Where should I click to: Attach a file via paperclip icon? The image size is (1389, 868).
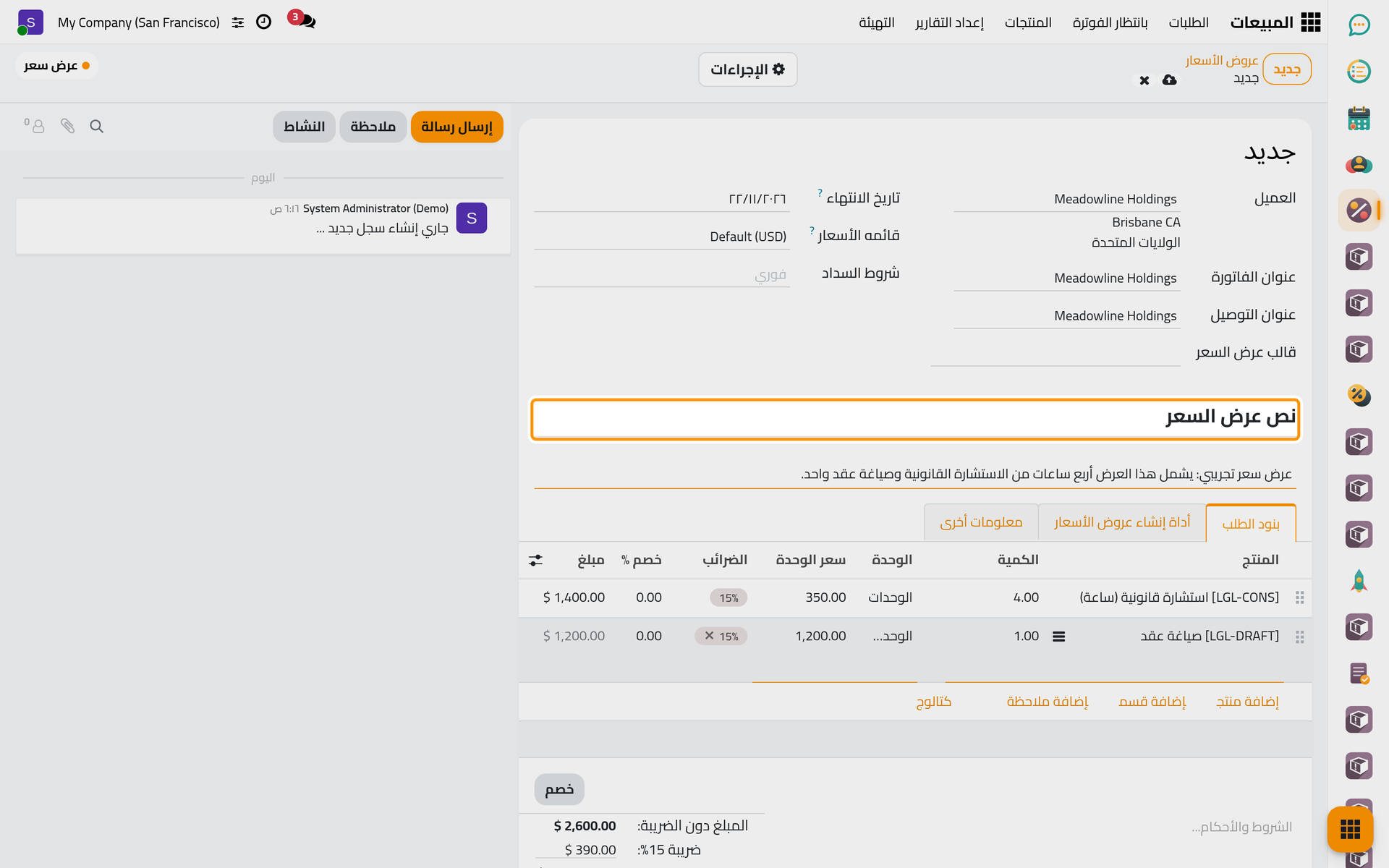click(x=67, y=127)
